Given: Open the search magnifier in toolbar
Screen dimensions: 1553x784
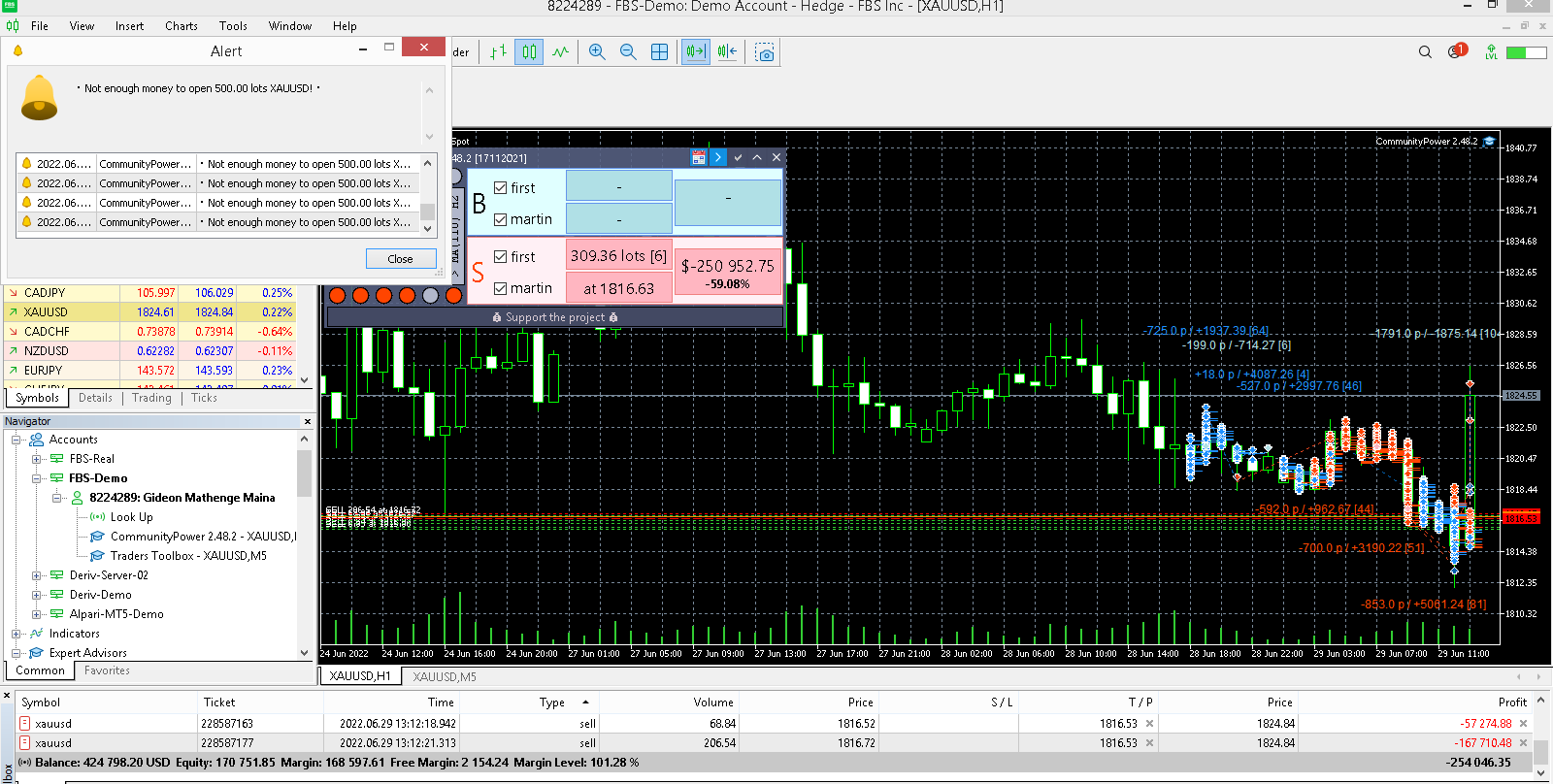Looking at the screenshot, I should 1425,52.
